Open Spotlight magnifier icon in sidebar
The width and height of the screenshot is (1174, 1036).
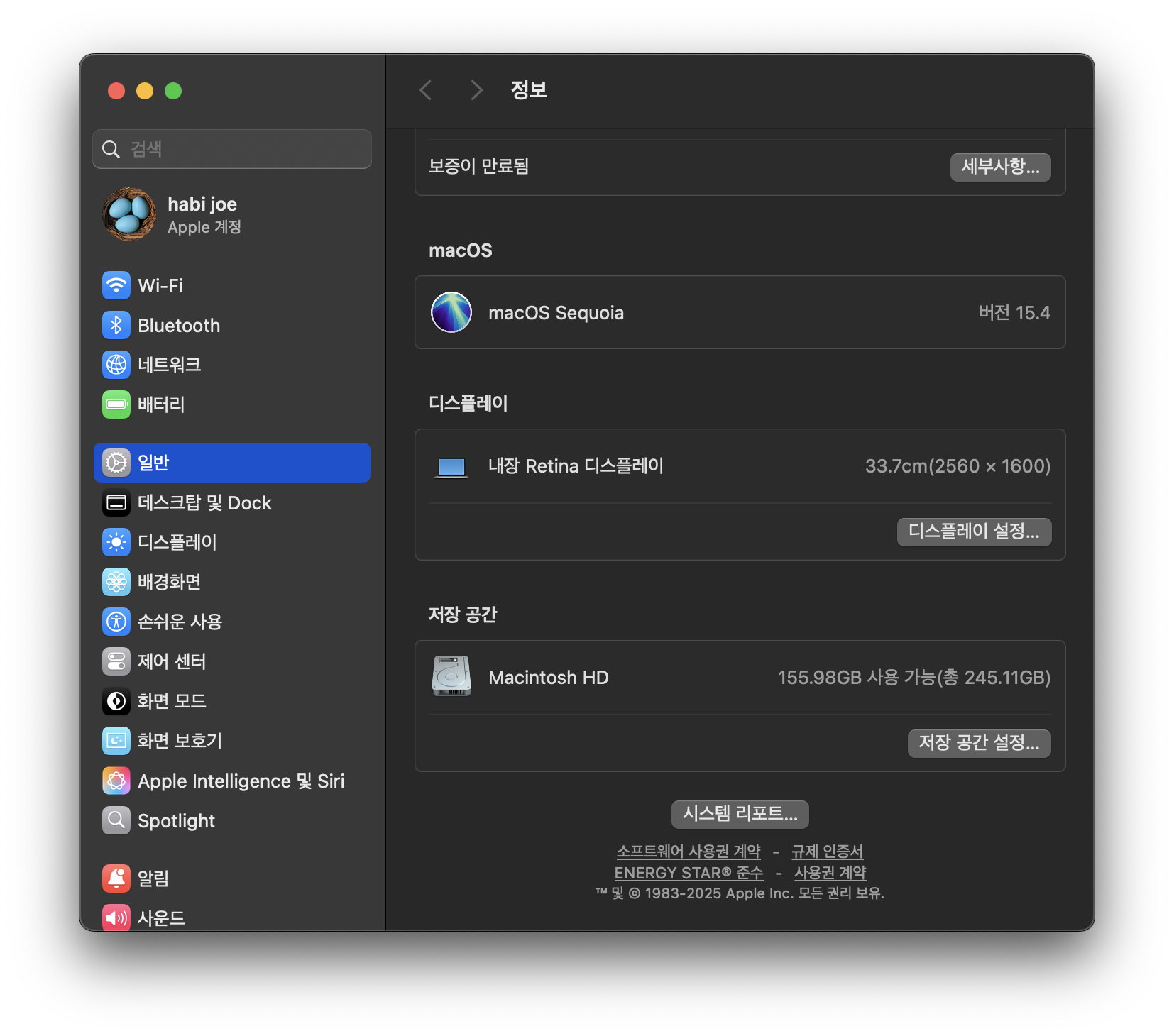point(116,821)
